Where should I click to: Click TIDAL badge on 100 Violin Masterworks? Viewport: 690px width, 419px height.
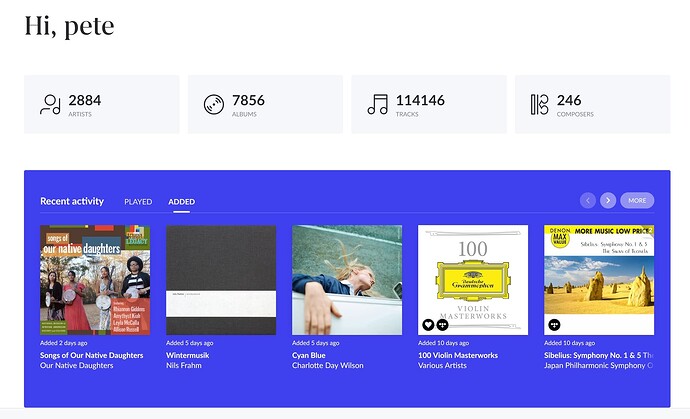442,325
